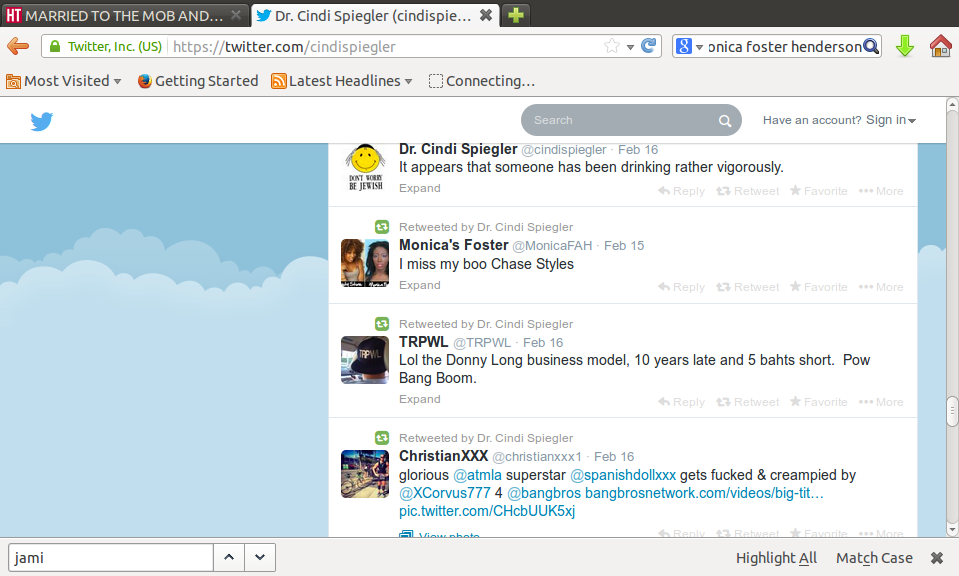The image size is (959, 576).
Task: Open the @spanishdollxxx mention link
Action: (x=623, y=475)
